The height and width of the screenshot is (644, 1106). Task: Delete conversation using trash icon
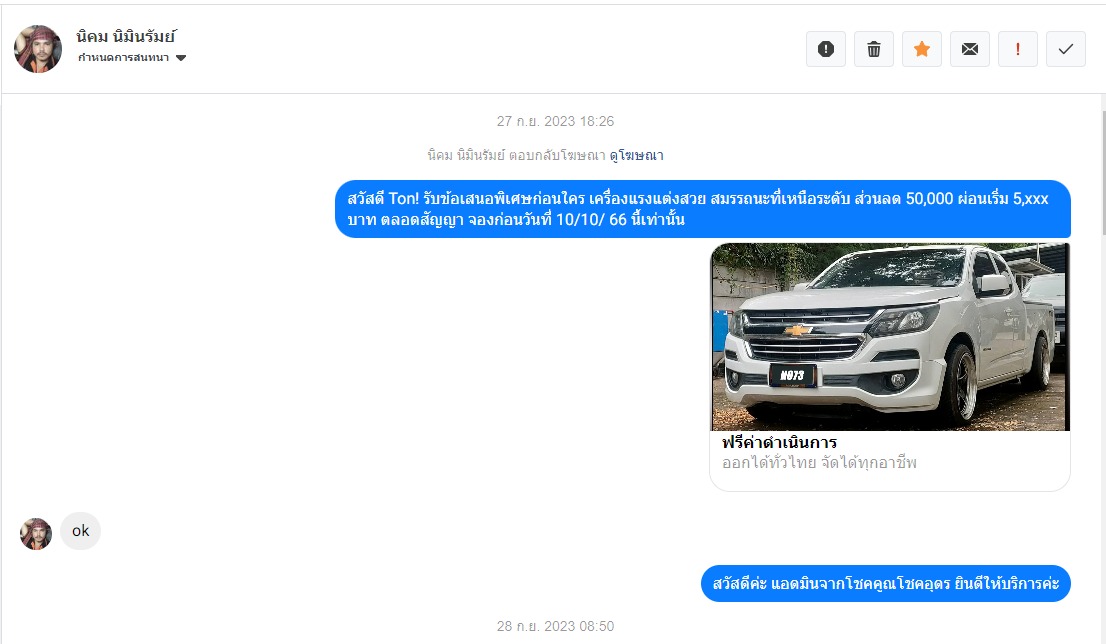click(873, 49)
